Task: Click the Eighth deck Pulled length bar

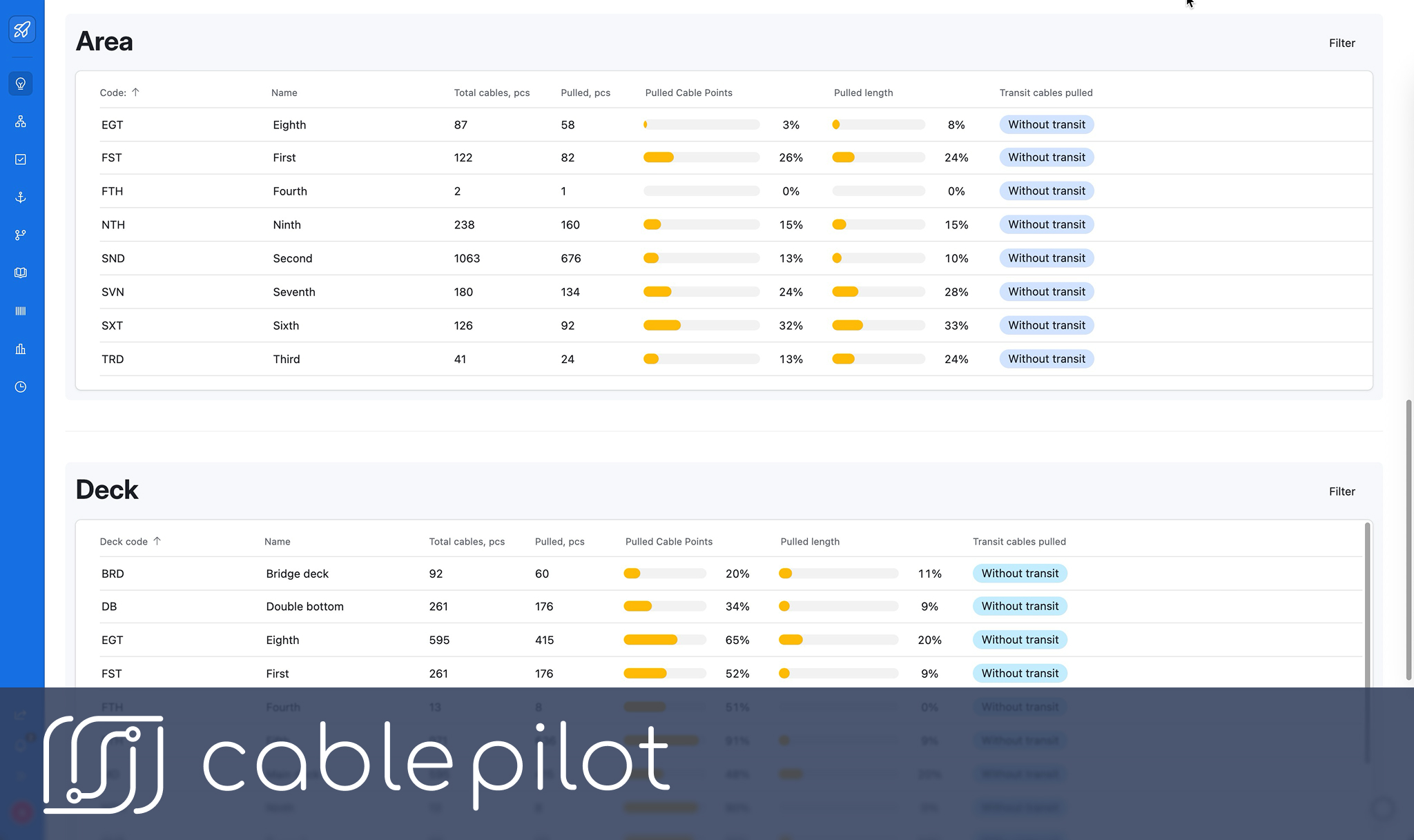Action: (838, 640)
